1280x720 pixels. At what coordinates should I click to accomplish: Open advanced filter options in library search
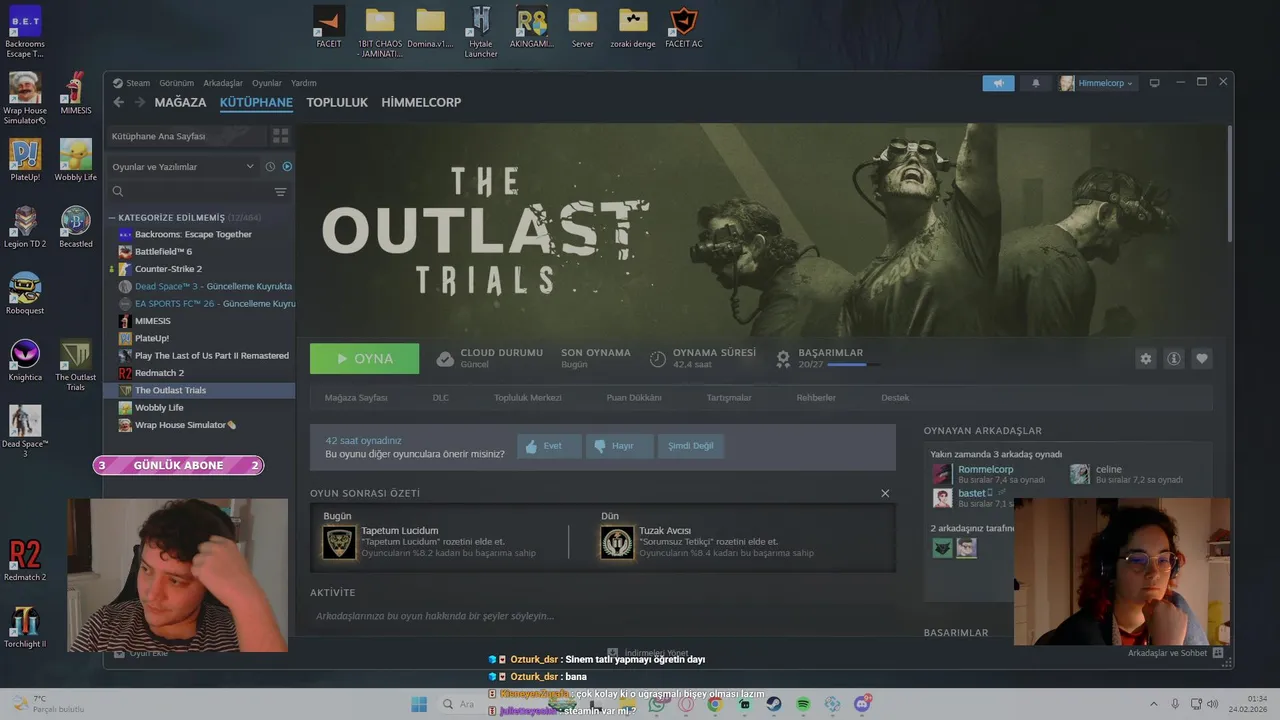281,192
